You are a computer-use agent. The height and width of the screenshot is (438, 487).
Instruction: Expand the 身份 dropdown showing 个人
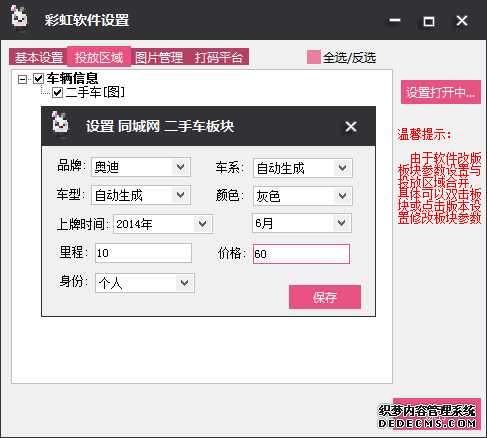[x=145, y=283]
